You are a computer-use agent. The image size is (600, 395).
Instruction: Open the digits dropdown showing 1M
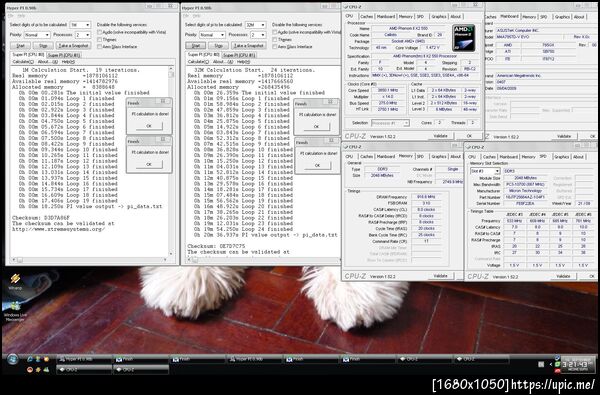click(80, 25)
